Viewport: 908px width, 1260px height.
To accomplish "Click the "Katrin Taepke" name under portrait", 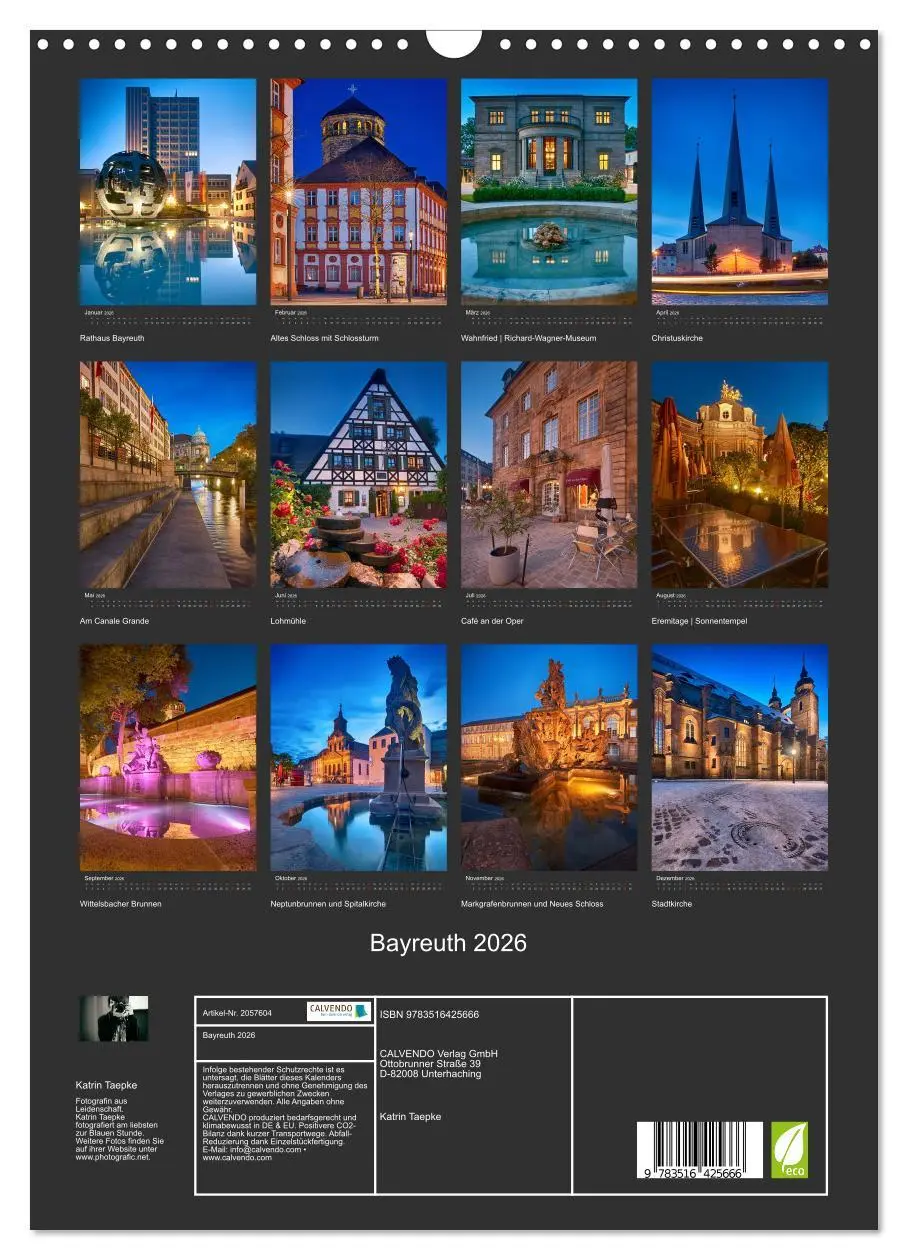I will [106, 1085].
